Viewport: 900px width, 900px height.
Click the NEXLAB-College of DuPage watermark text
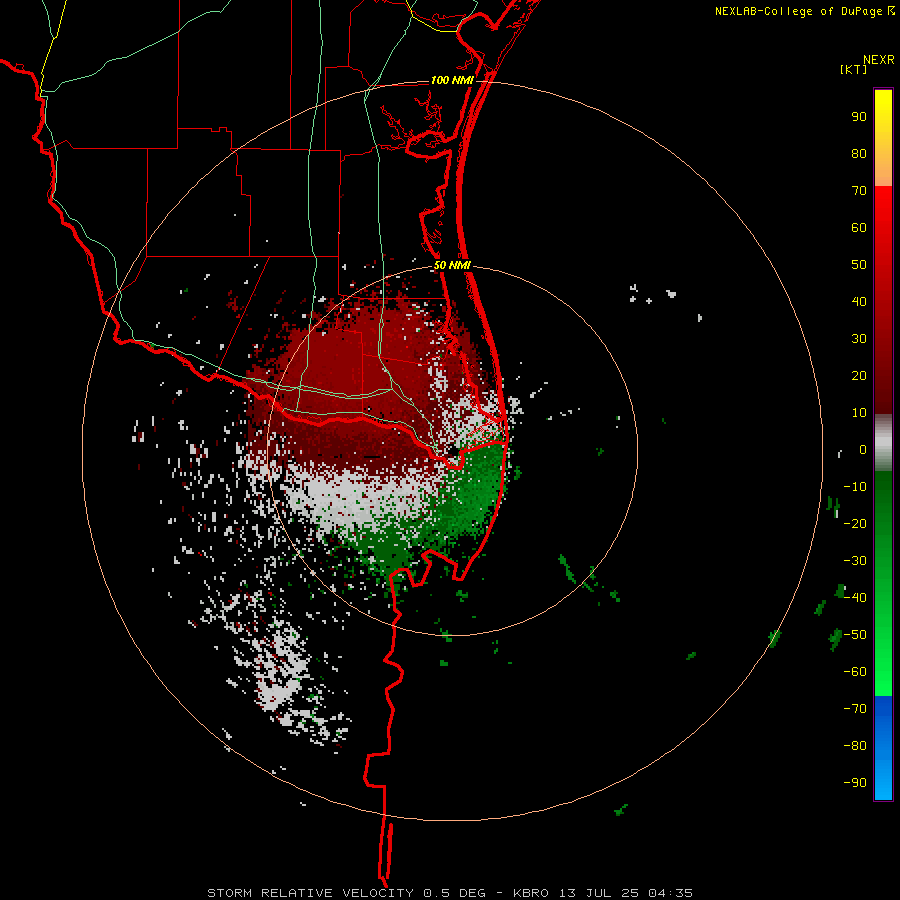pos(805,11)
